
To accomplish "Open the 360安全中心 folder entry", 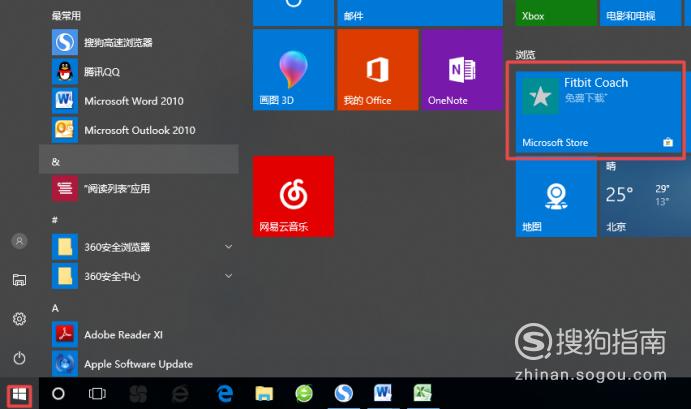I will click(139, 276).
